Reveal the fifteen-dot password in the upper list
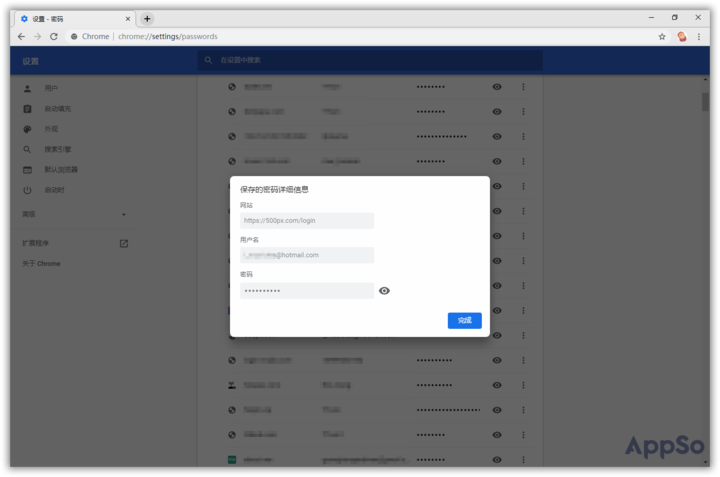 (x=497, y=136)
